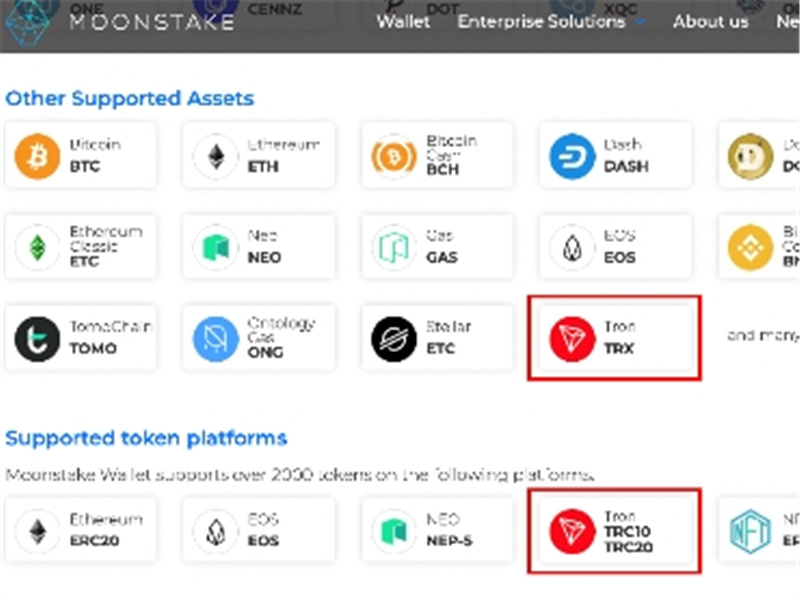Open the Stellar asset icon
800x600 pixels.
(393, 338)
